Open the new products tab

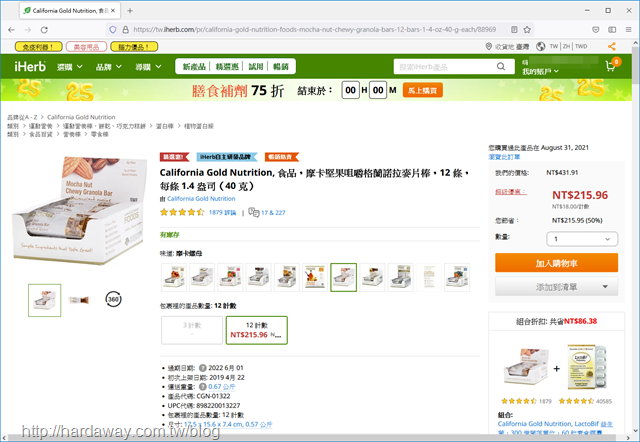194,67
